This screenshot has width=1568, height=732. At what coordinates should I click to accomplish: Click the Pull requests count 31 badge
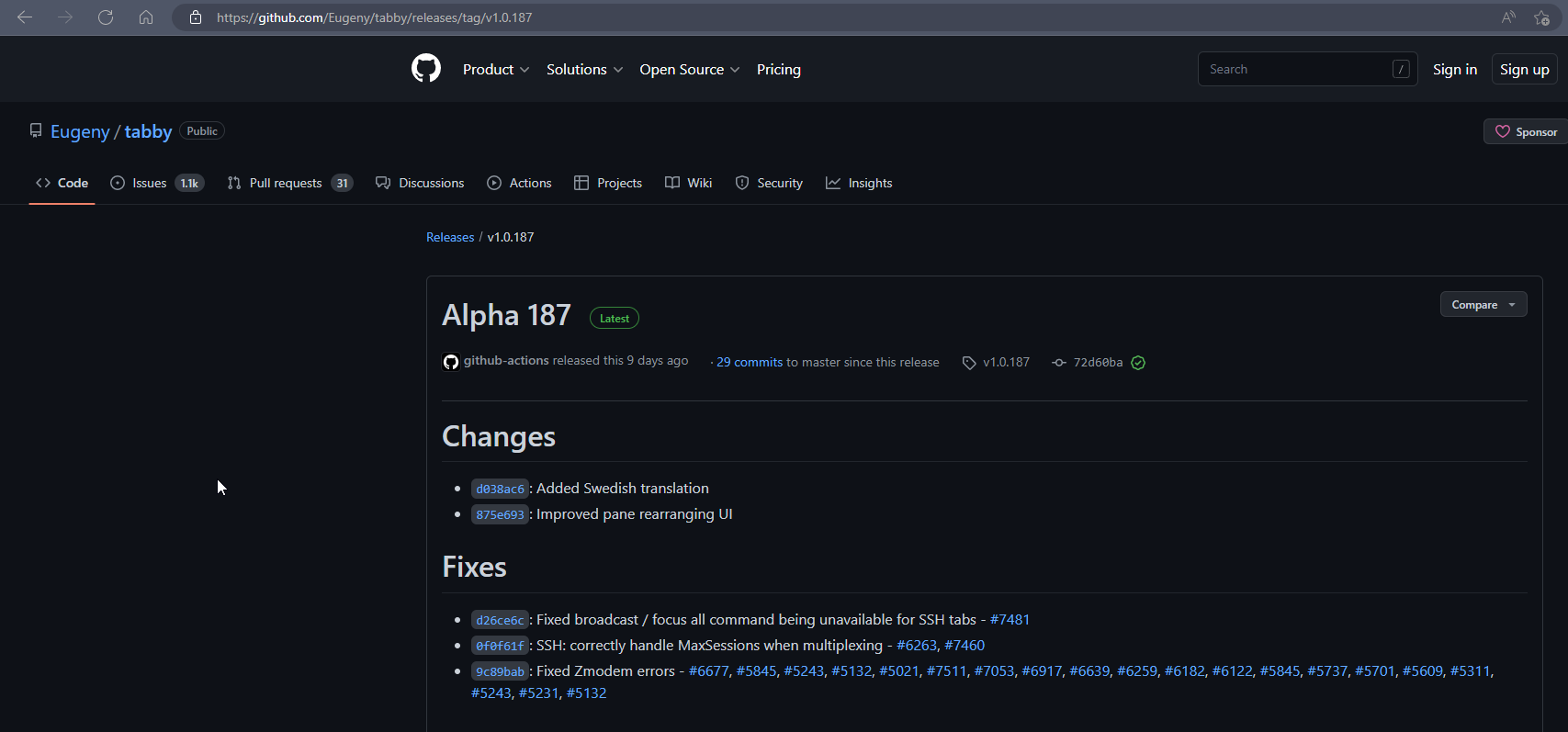point(342,183)
